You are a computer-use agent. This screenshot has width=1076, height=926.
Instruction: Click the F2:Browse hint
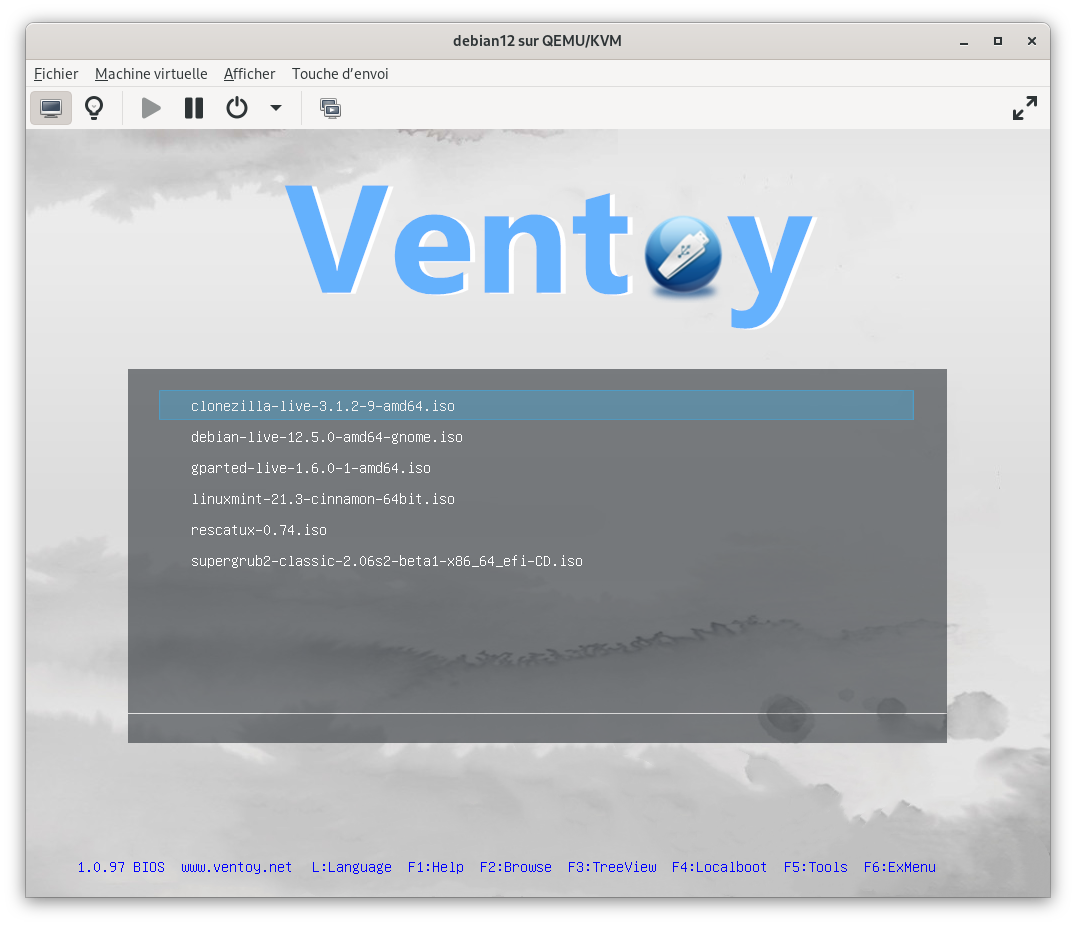point(515,868)
